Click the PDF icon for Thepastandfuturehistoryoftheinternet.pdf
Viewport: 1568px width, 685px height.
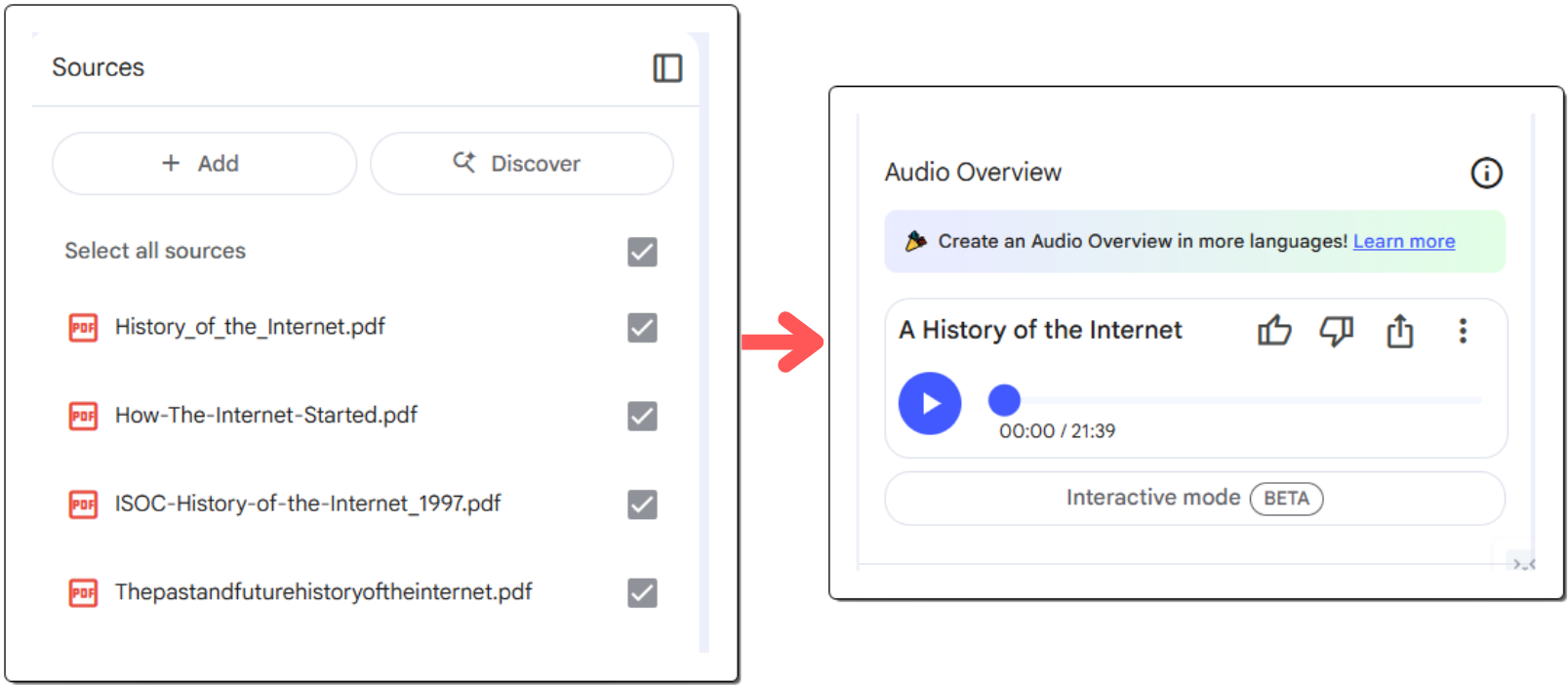83,592
